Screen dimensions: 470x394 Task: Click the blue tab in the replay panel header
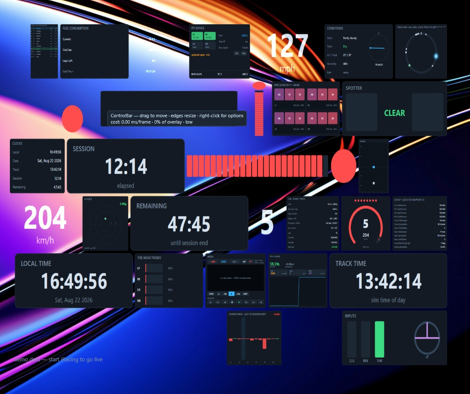(224, 262)
